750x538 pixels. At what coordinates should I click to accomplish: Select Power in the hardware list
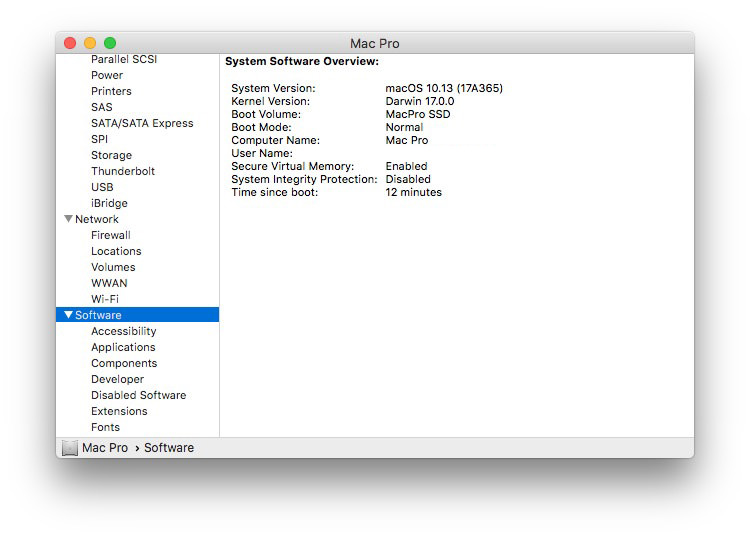[x=107, y=75]
